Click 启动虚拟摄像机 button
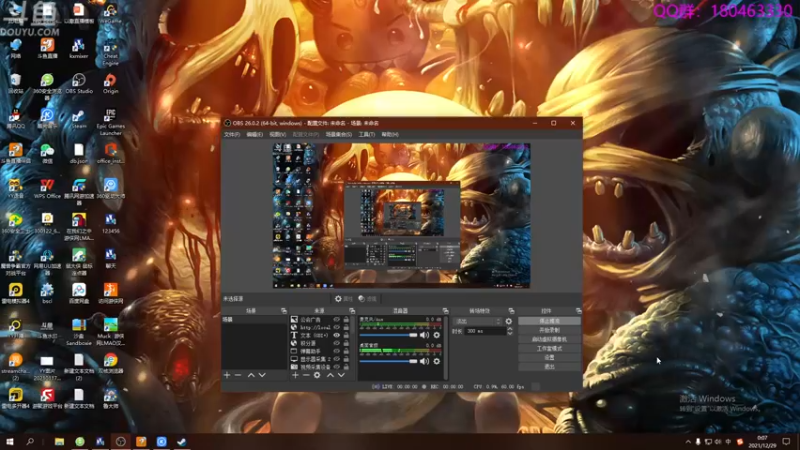800x450 pixels. (549, 339)
